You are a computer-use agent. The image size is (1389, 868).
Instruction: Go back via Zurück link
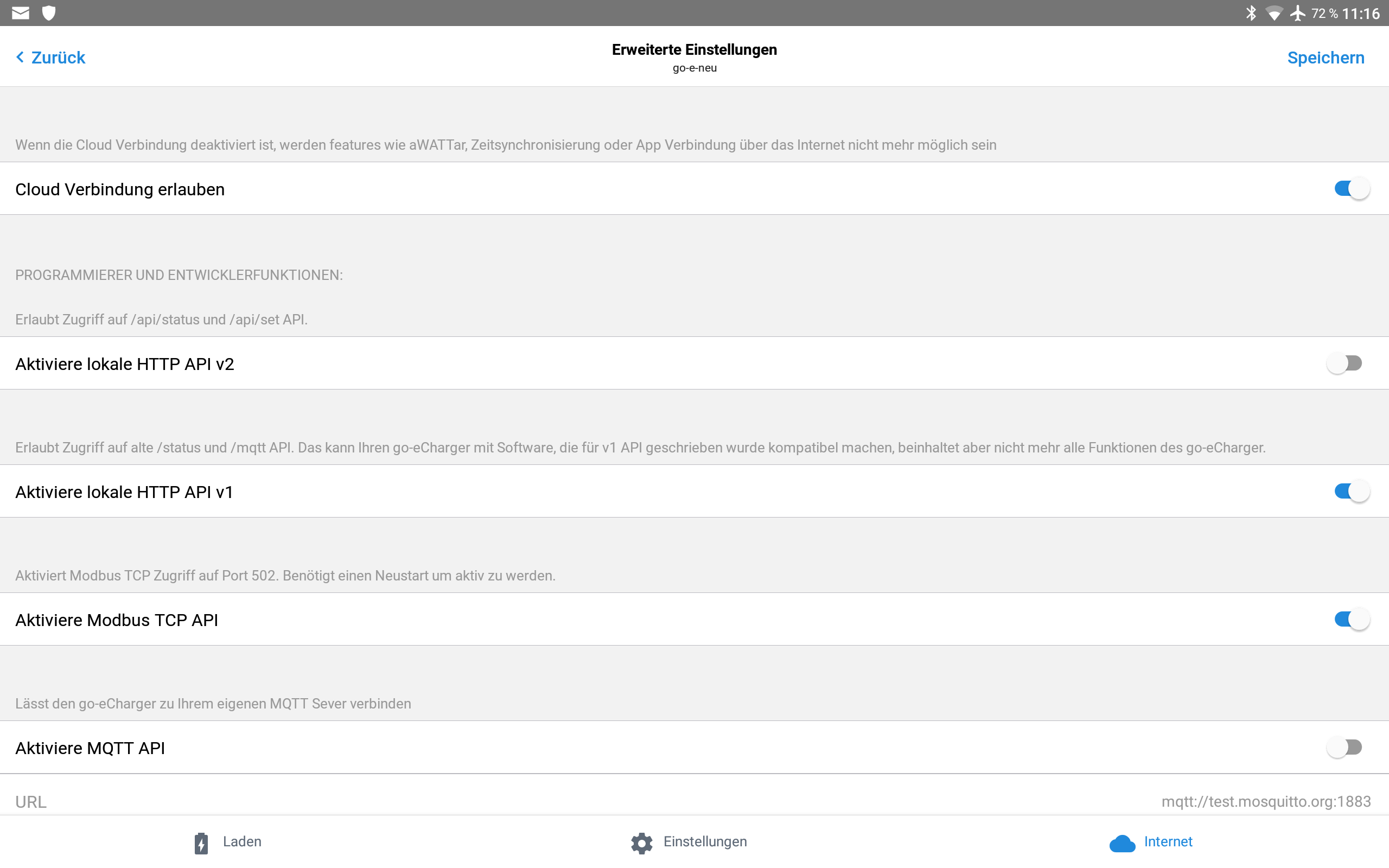point(58,58)
